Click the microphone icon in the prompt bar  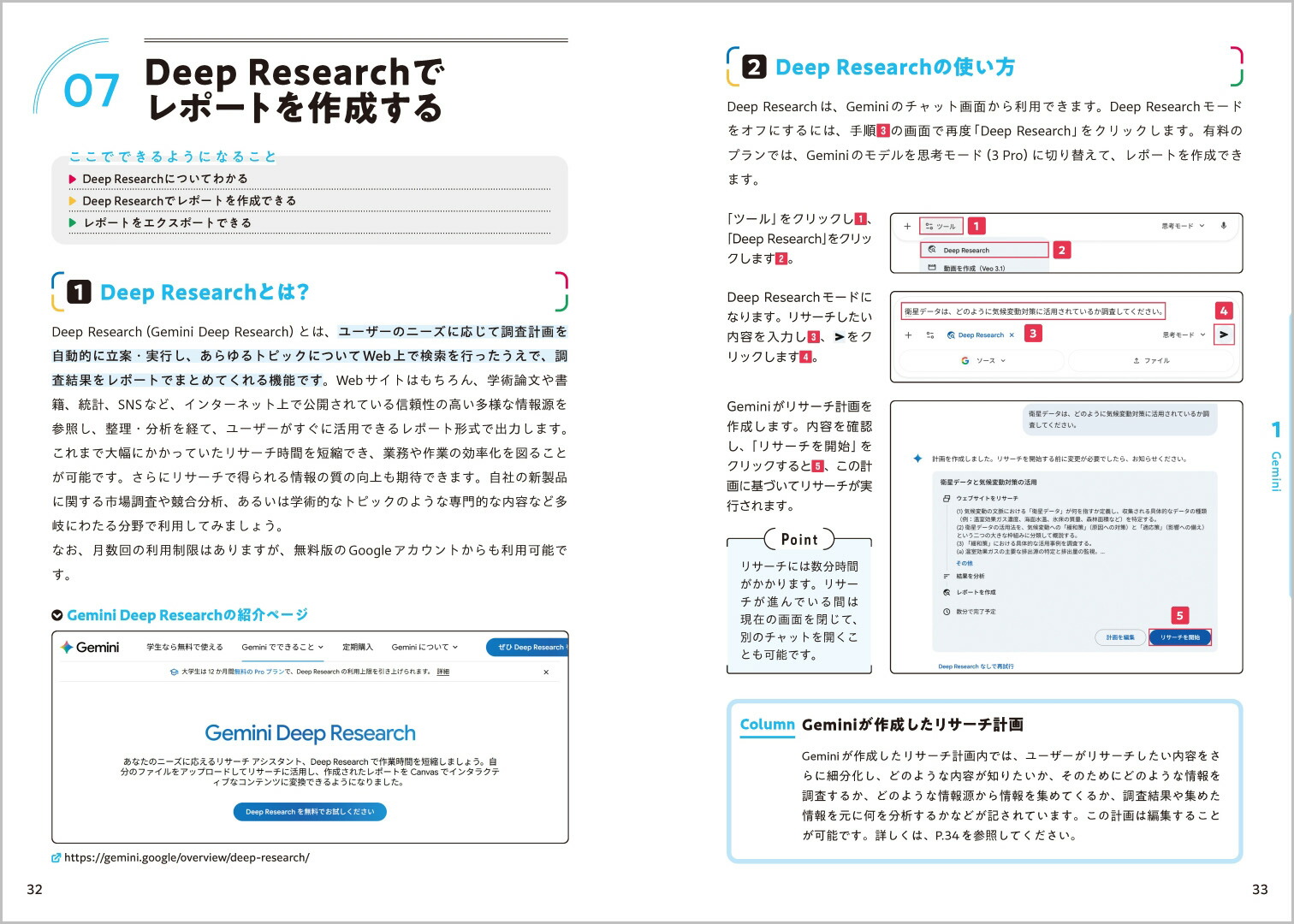tap(1223, 226)
